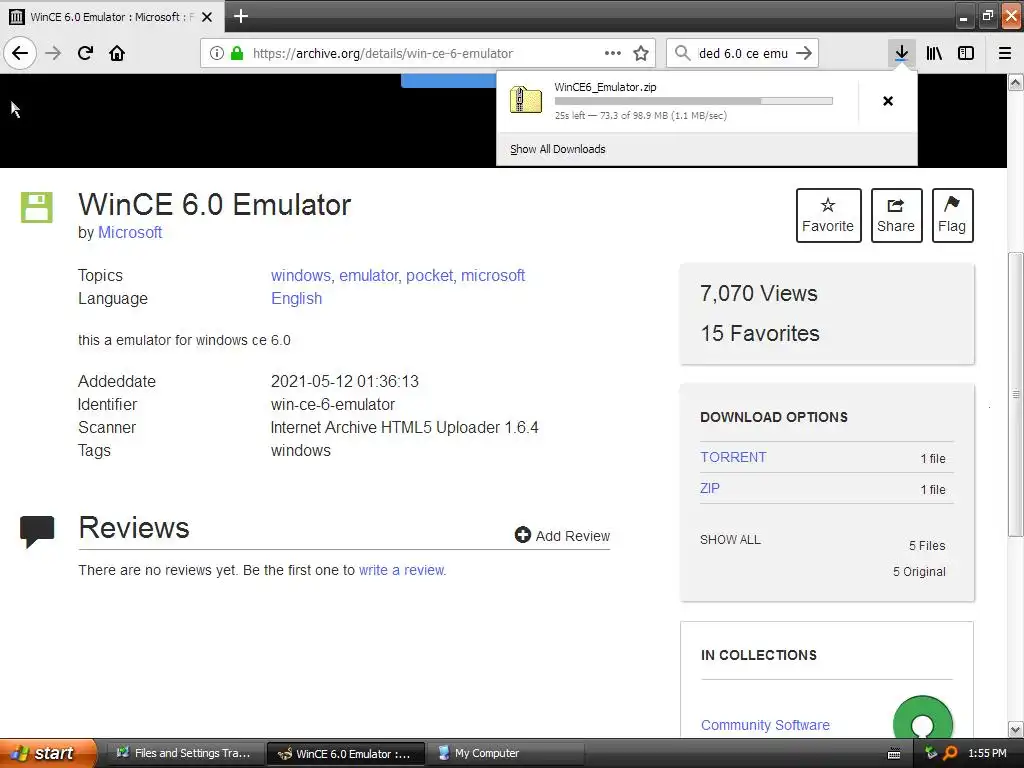Image resolution: width=1024 pixels, height=768 pixels.
Task: Click Add Review
Action: pyautogui.click(x=573, y=536)
